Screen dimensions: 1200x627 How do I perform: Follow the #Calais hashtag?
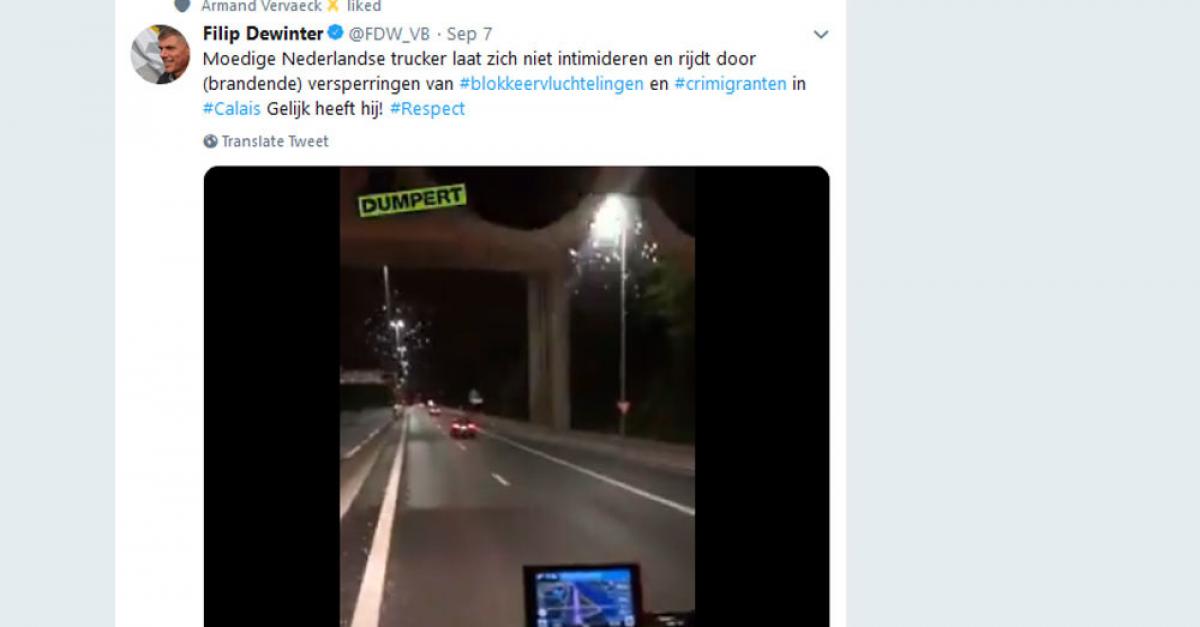click(x=232, y=109)
